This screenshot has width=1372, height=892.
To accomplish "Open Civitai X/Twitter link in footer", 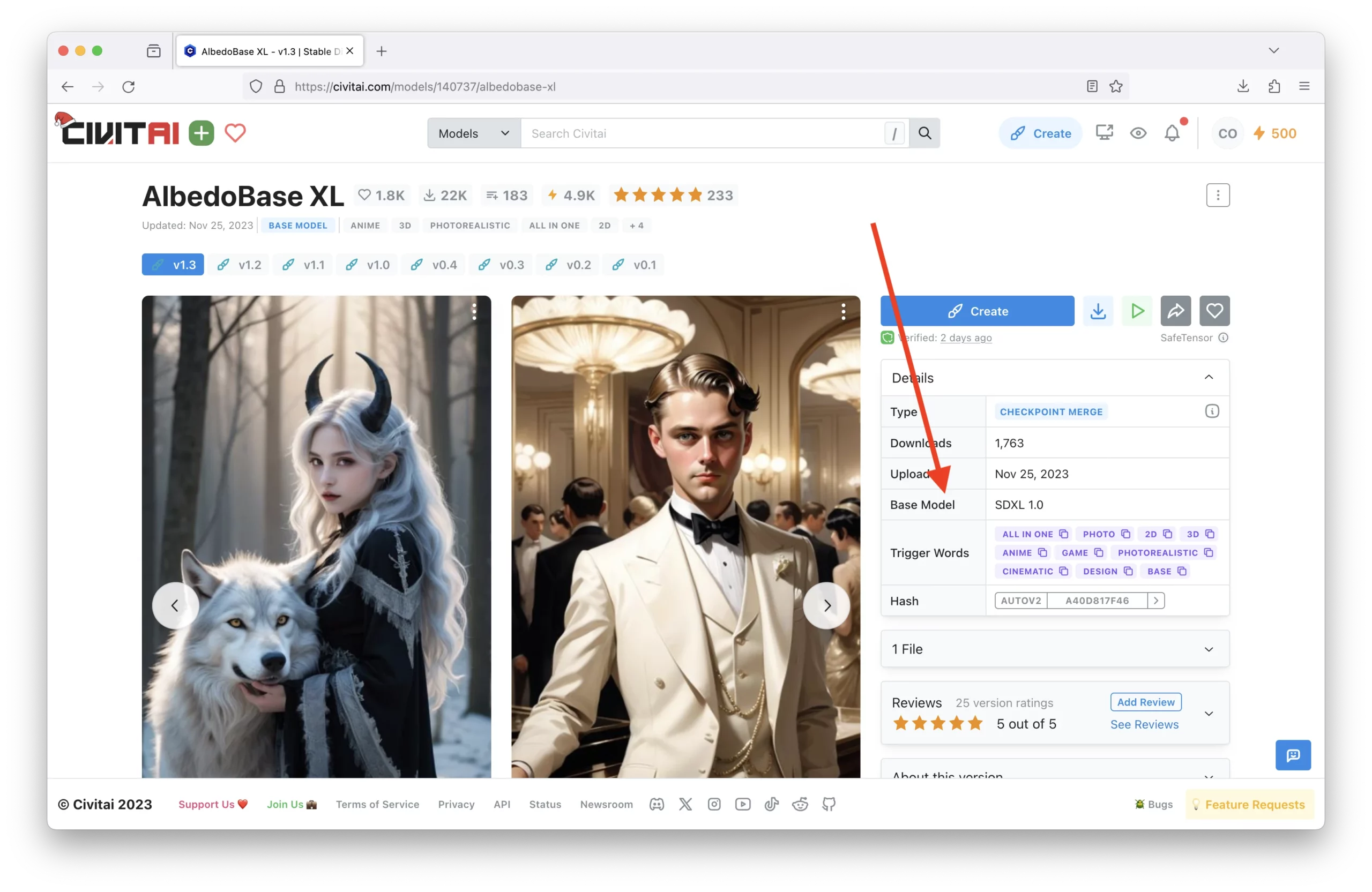I will coord(685,805).
